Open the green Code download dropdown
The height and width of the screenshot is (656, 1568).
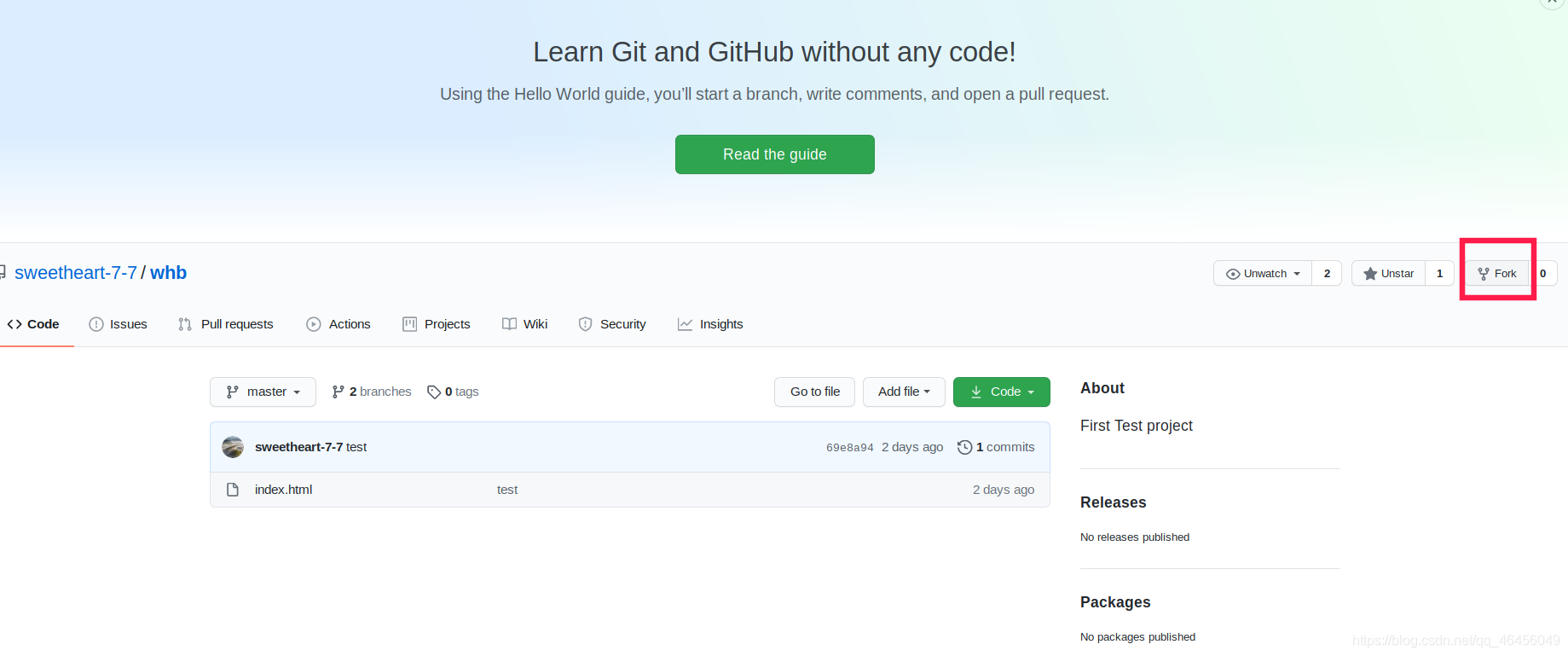1002,392
